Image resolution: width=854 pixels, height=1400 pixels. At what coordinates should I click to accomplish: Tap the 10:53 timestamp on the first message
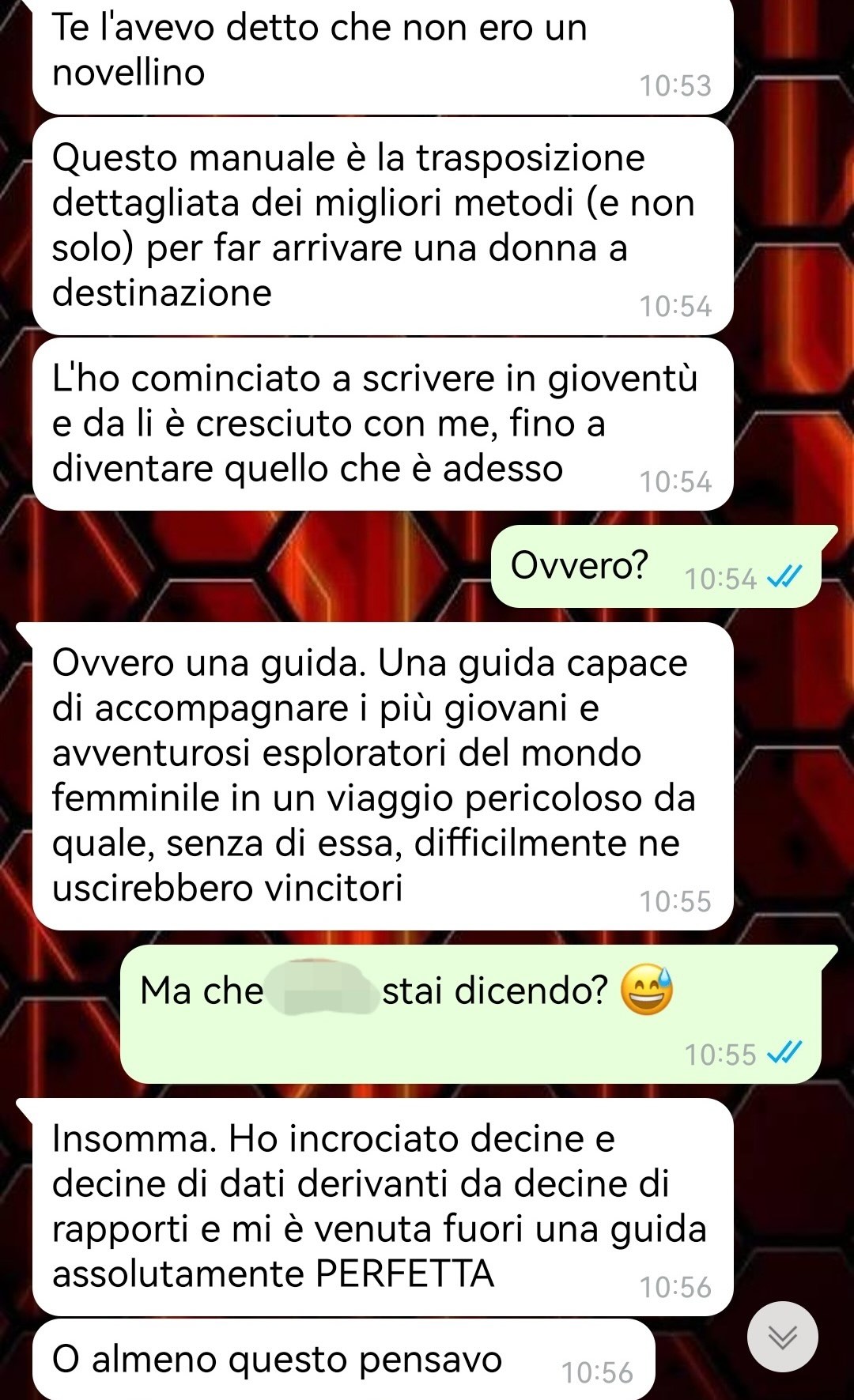[x=675, y=85]
